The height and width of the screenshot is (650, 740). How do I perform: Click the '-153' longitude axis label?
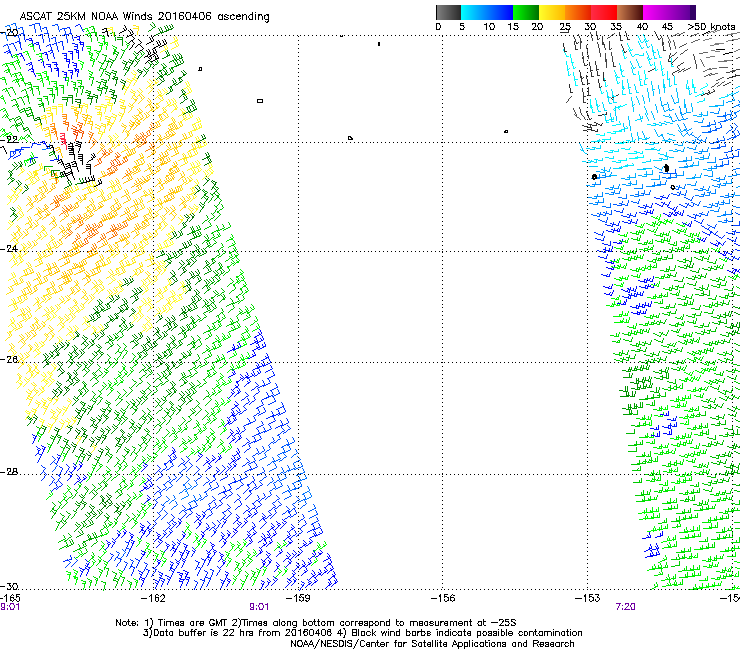tap(587, 598)
